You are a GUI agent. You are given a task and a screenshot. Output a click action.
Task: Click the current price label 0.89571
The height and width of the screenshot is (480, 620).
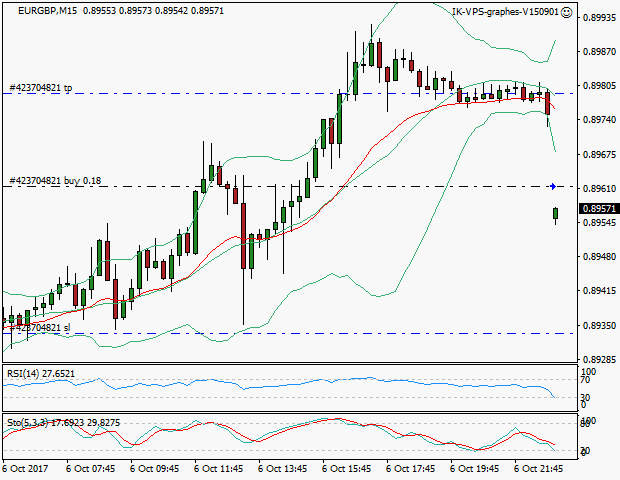(x=599, y=208)
